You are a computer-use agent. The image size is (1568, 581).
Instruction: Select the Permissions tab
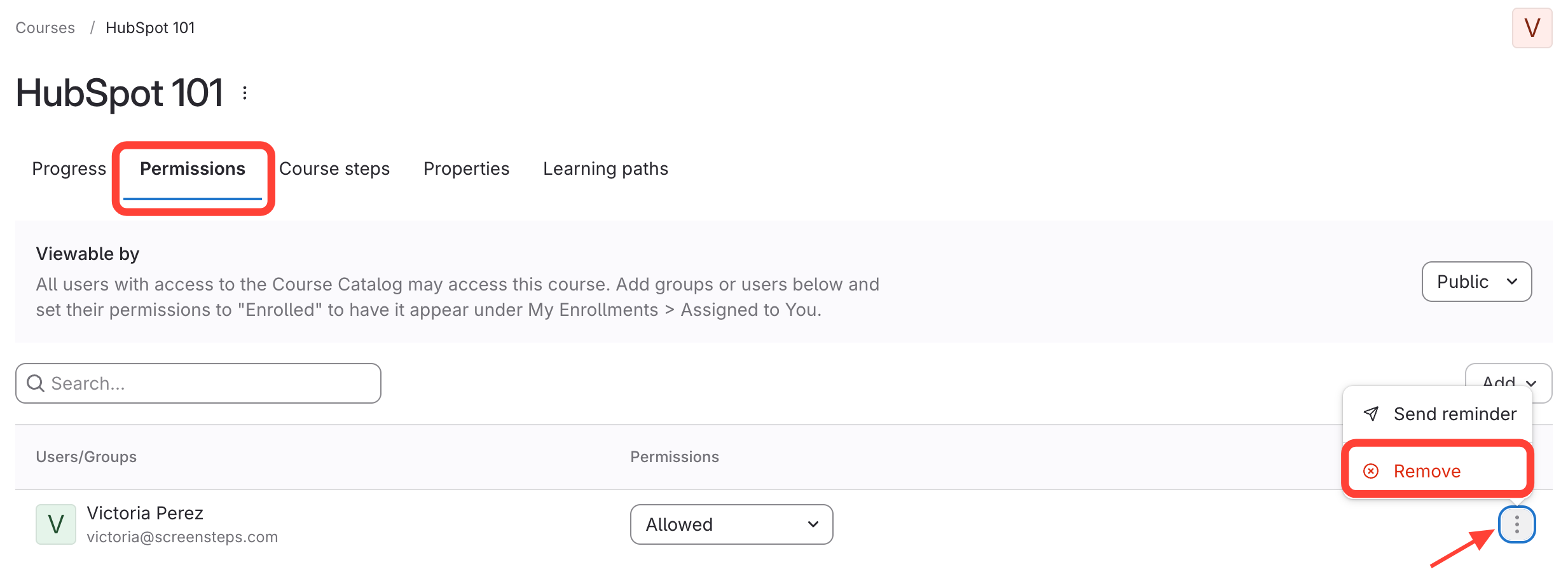pos(193,169)
